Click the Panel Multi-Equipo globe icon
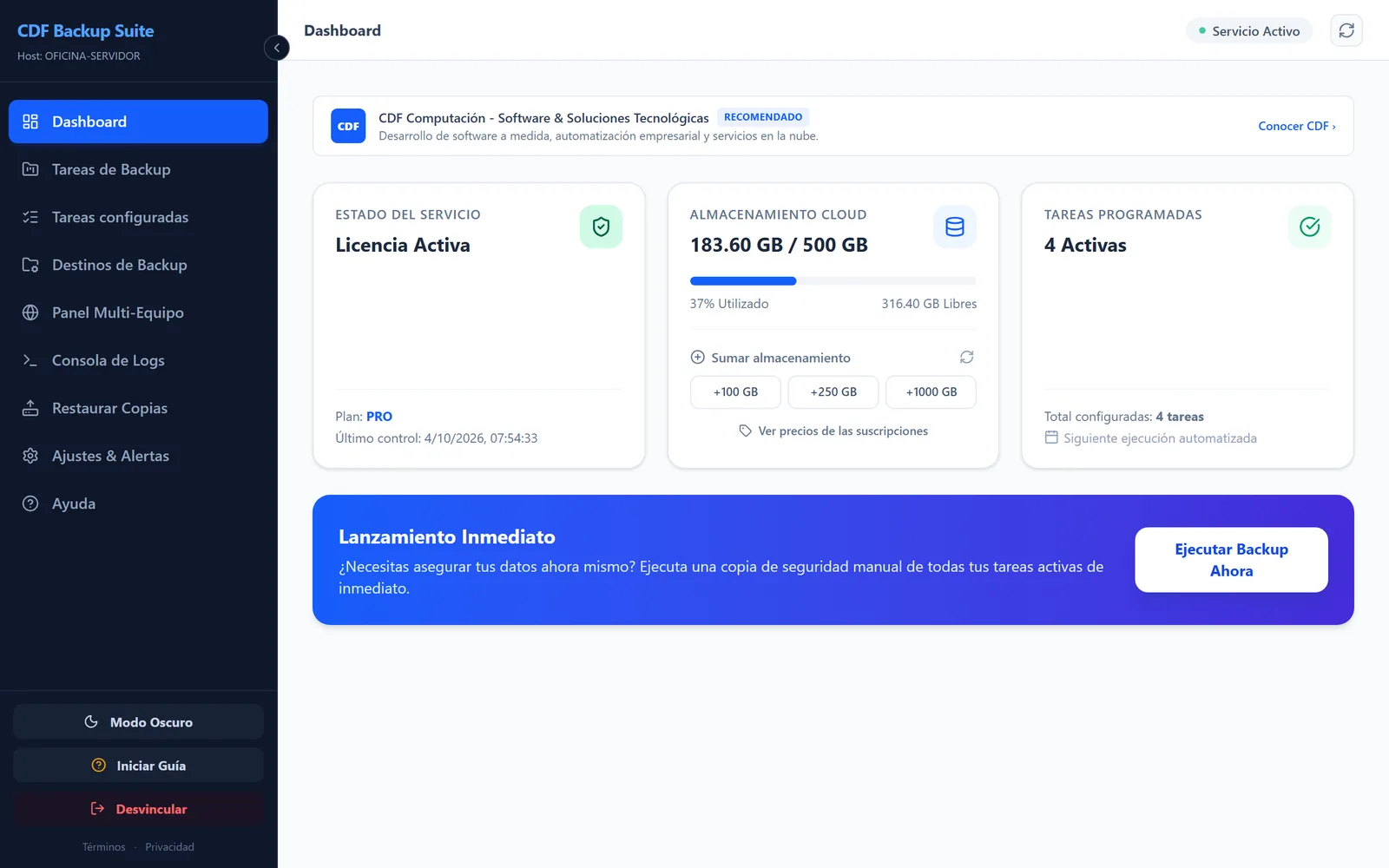 click(30, 312)
